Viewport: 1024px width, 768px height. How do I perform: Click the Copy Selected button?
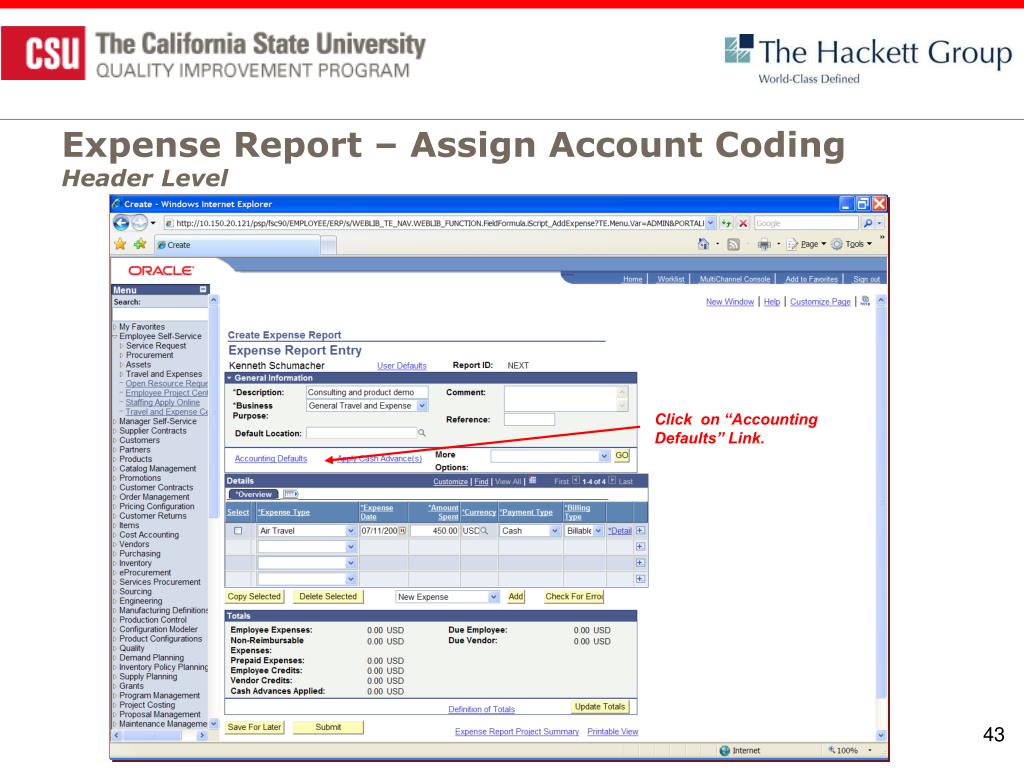254,597
